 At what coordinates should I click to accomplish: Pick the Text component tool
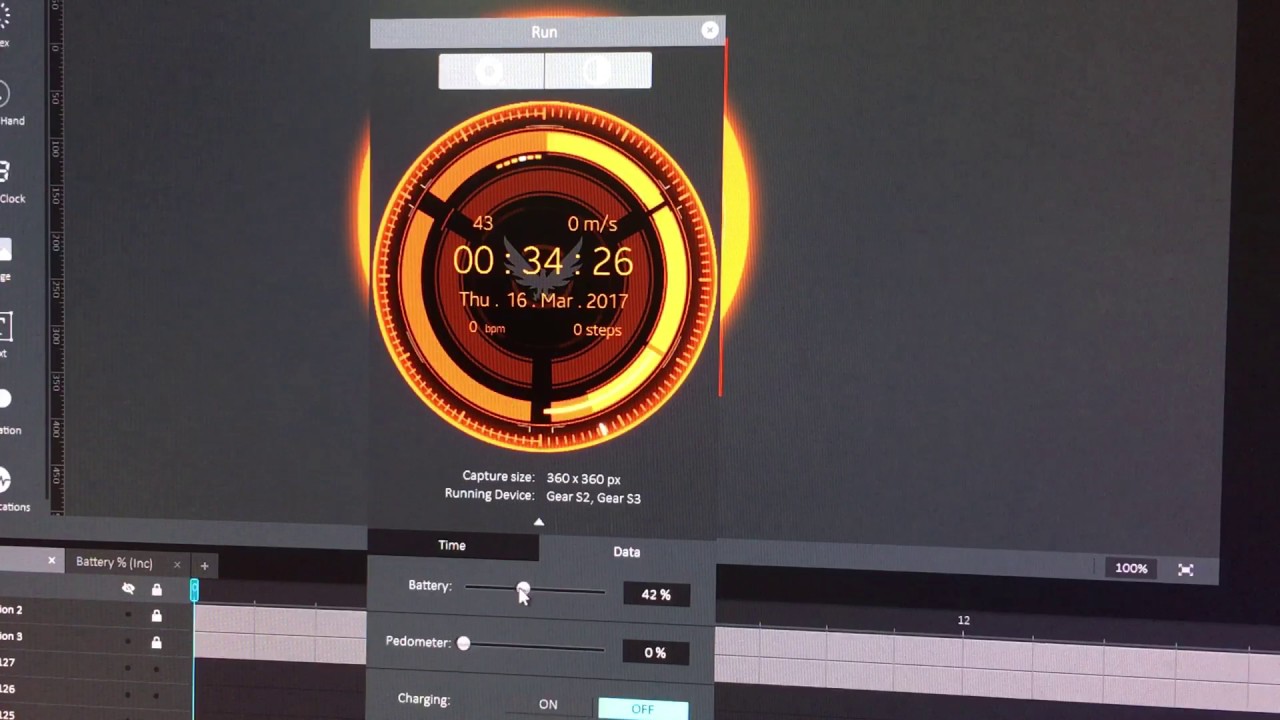point(5,326)
